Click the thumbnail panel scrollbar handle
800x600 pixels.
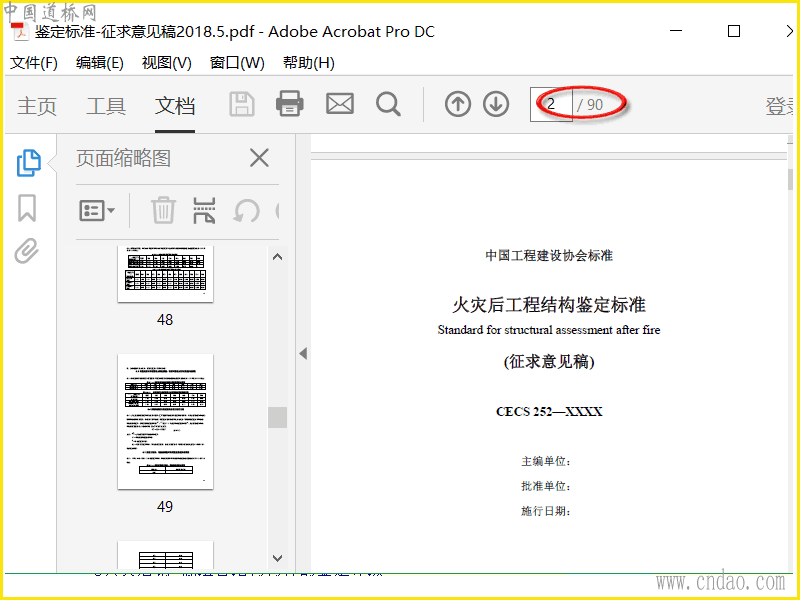(x=278, y=417)
